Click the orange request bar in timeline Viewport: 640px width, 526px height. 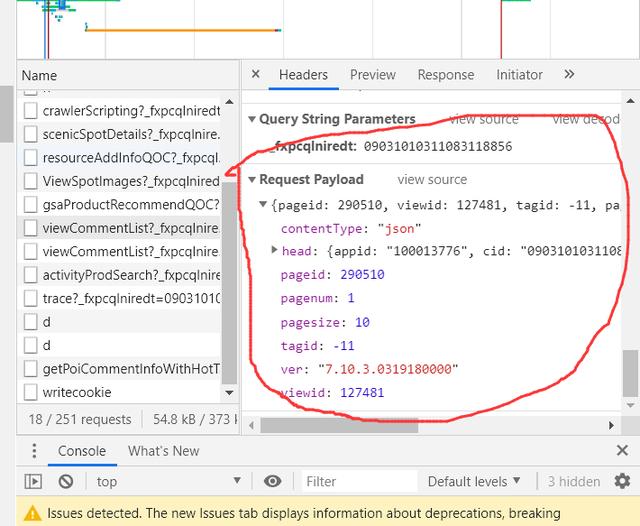pyautogui.click(x=182, y=30)
